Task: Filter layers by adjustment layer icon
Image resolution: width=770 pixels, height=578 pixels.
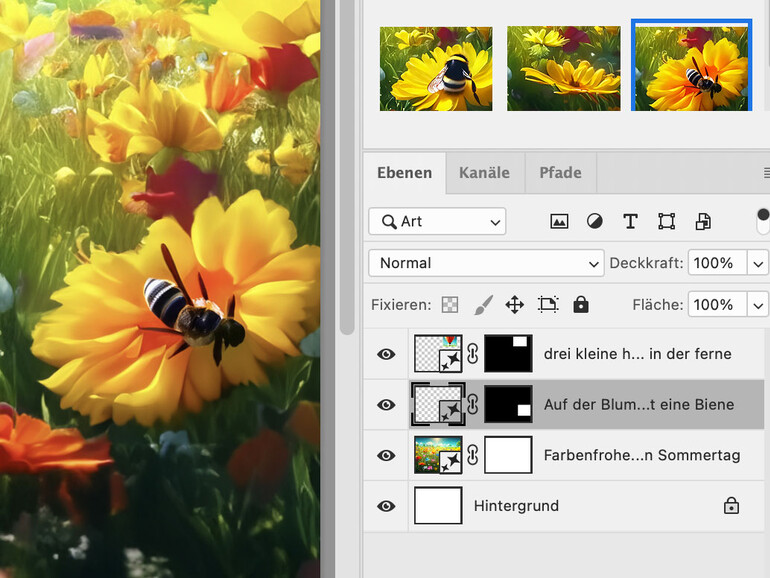Action: coord(594,221)
